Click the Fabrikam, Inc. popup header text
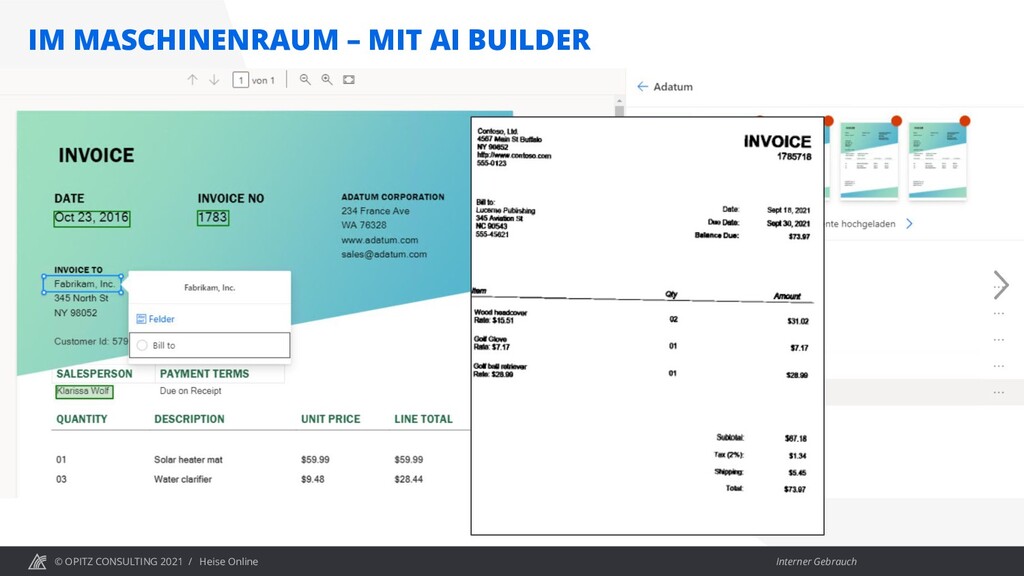Screen dimensions: 1024x576 210,287
